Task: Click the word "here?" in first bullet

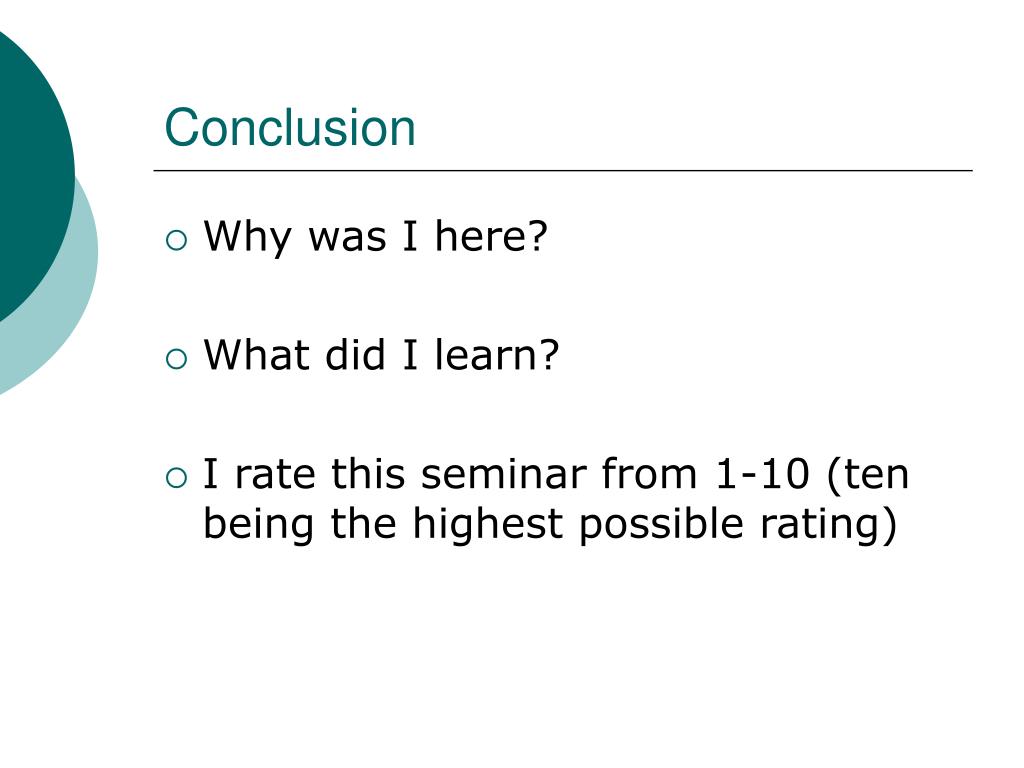Action: pos(491,238)
